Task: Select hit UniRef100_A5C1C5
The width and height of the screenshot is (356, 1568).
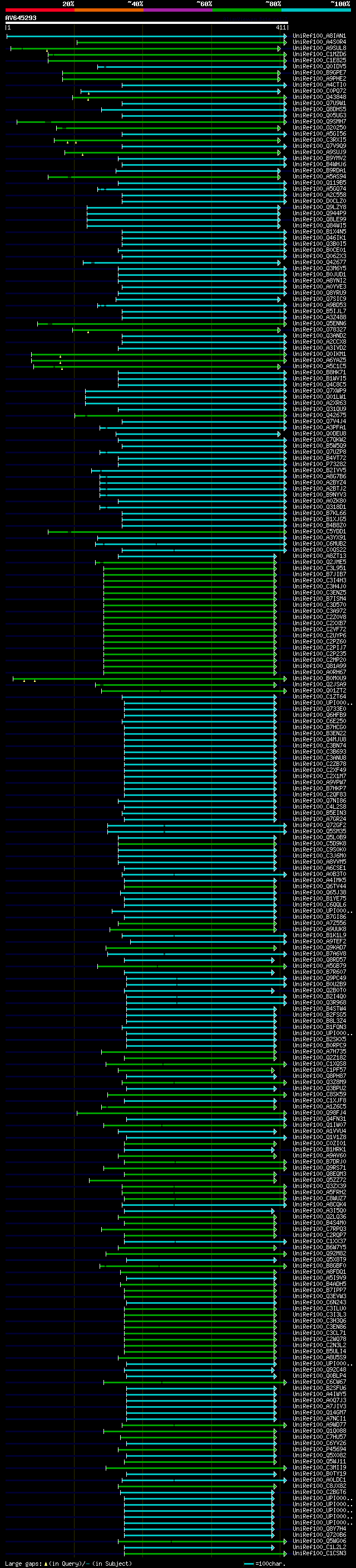Action: click(x=319, y=367)
